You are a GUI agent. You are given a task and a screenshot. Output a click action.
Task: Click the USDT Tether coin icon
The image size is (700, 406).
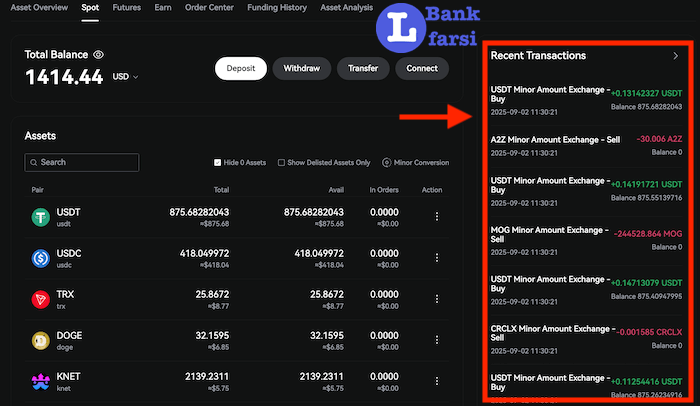pos(40,216)
